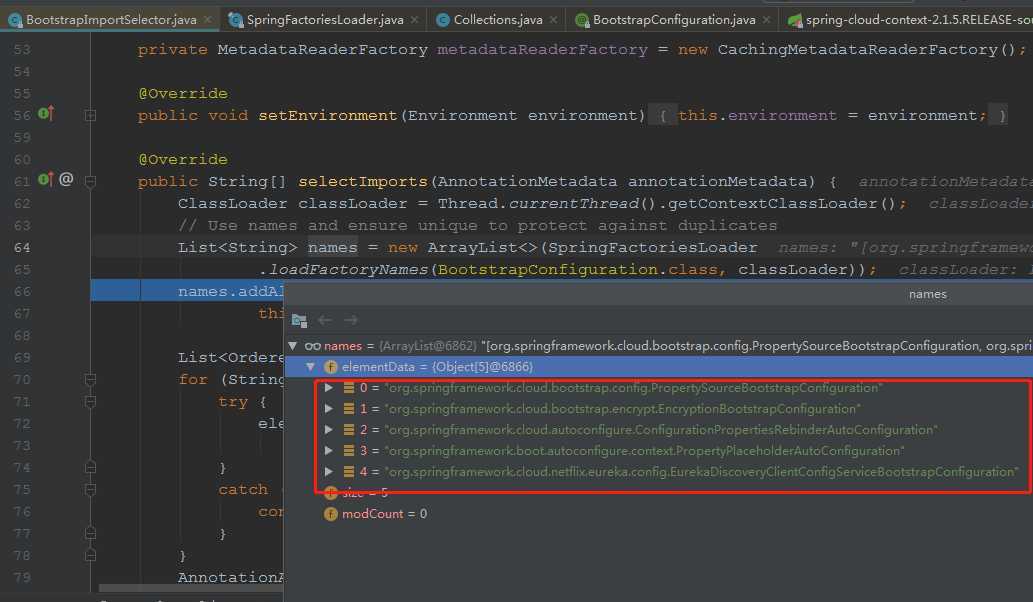The image size is (1033, 602).
Task: Click the watch glasses icon beside names
Action: pyautogui.click(x=312, y=346)
